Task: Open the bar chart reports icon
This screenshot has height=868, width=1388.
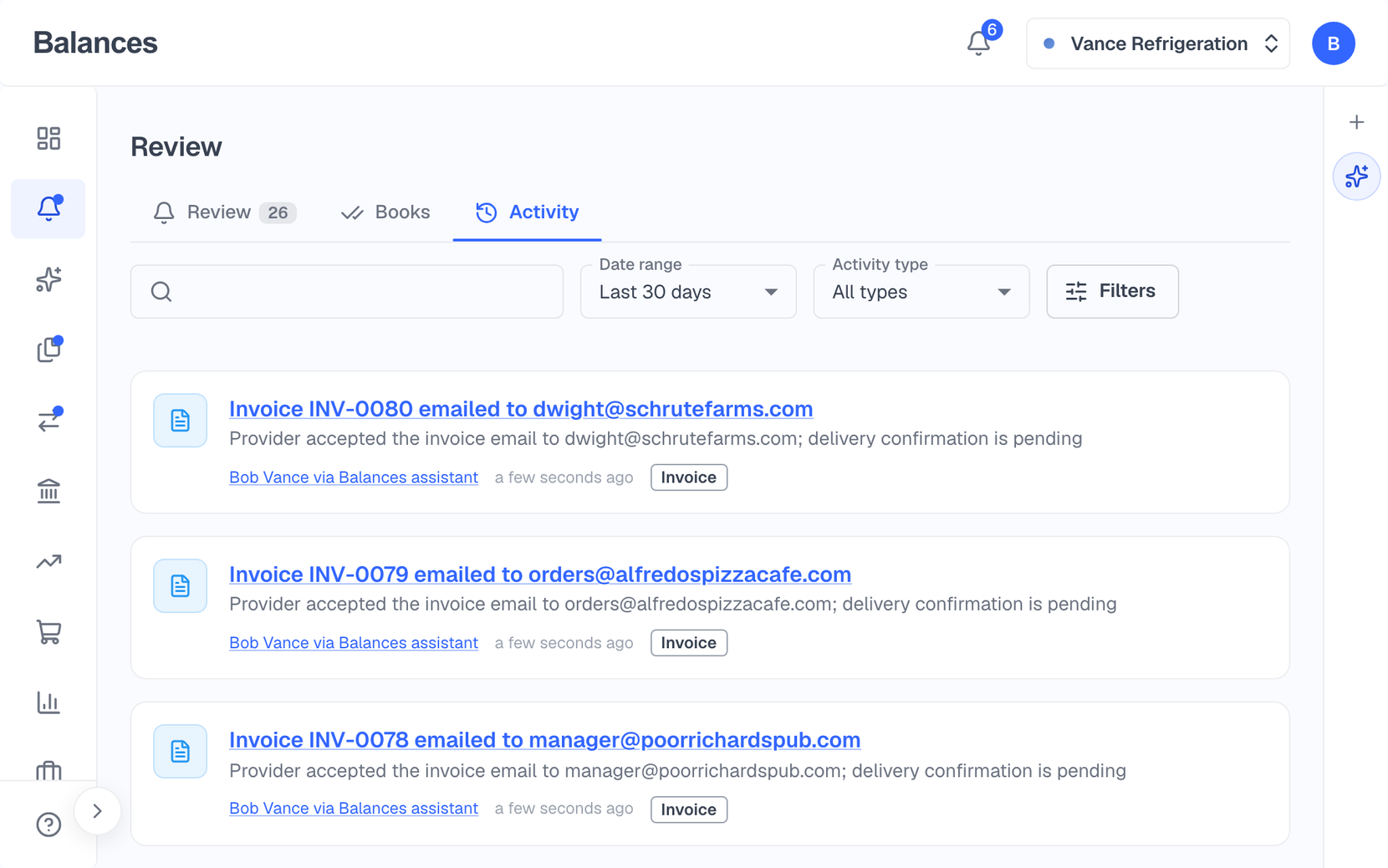Action: click(x=48, y=702)
